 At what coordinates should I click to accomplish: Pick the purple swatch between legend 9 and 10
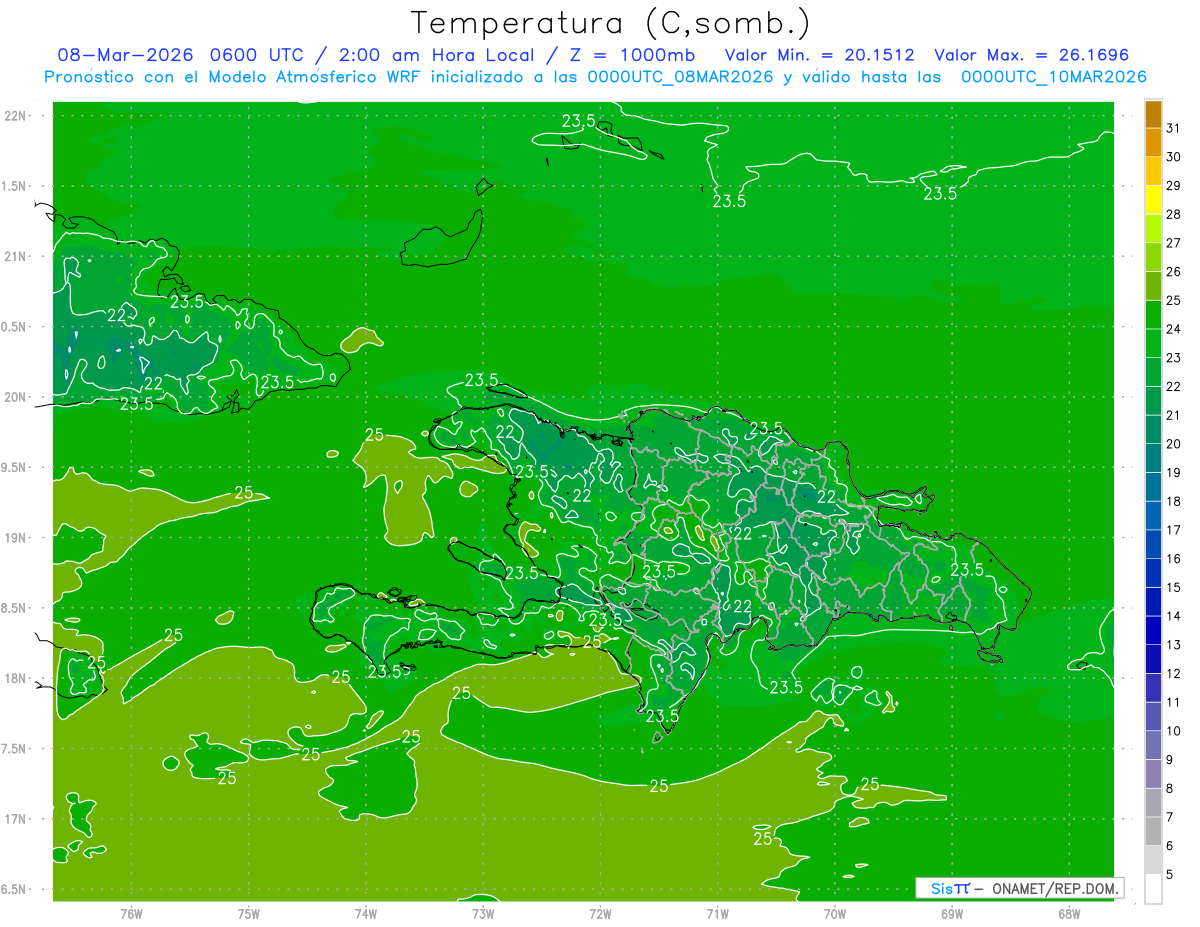click(x=1153, y=745)
